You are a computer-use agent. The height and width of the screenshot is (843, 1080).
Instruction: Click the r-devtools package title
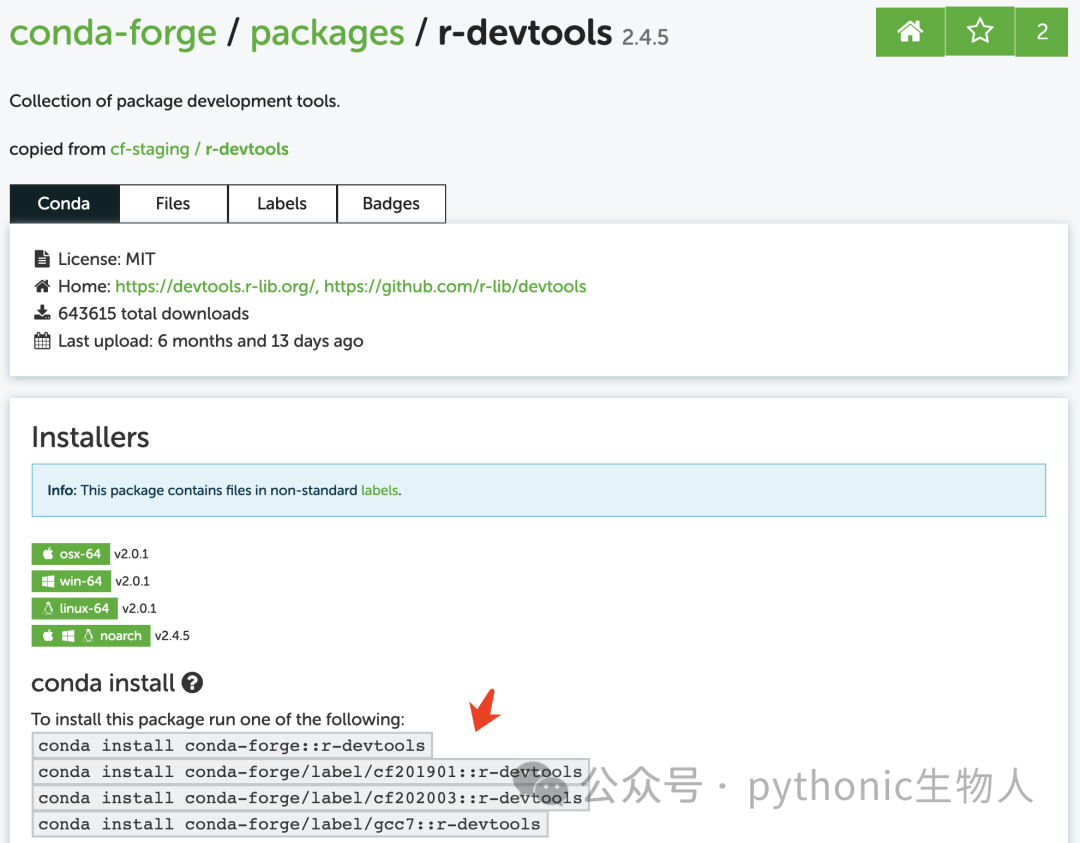(525, 32)
